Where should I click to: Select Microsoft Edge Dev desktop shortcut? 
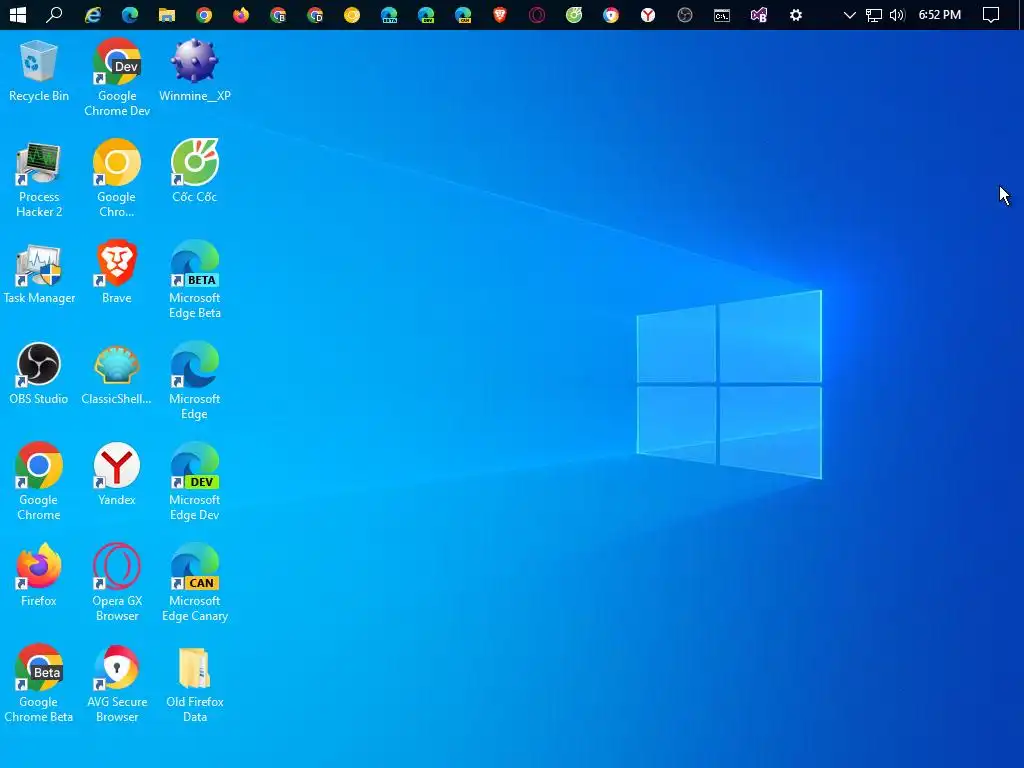pyautogui.click(x=195, y=482)
